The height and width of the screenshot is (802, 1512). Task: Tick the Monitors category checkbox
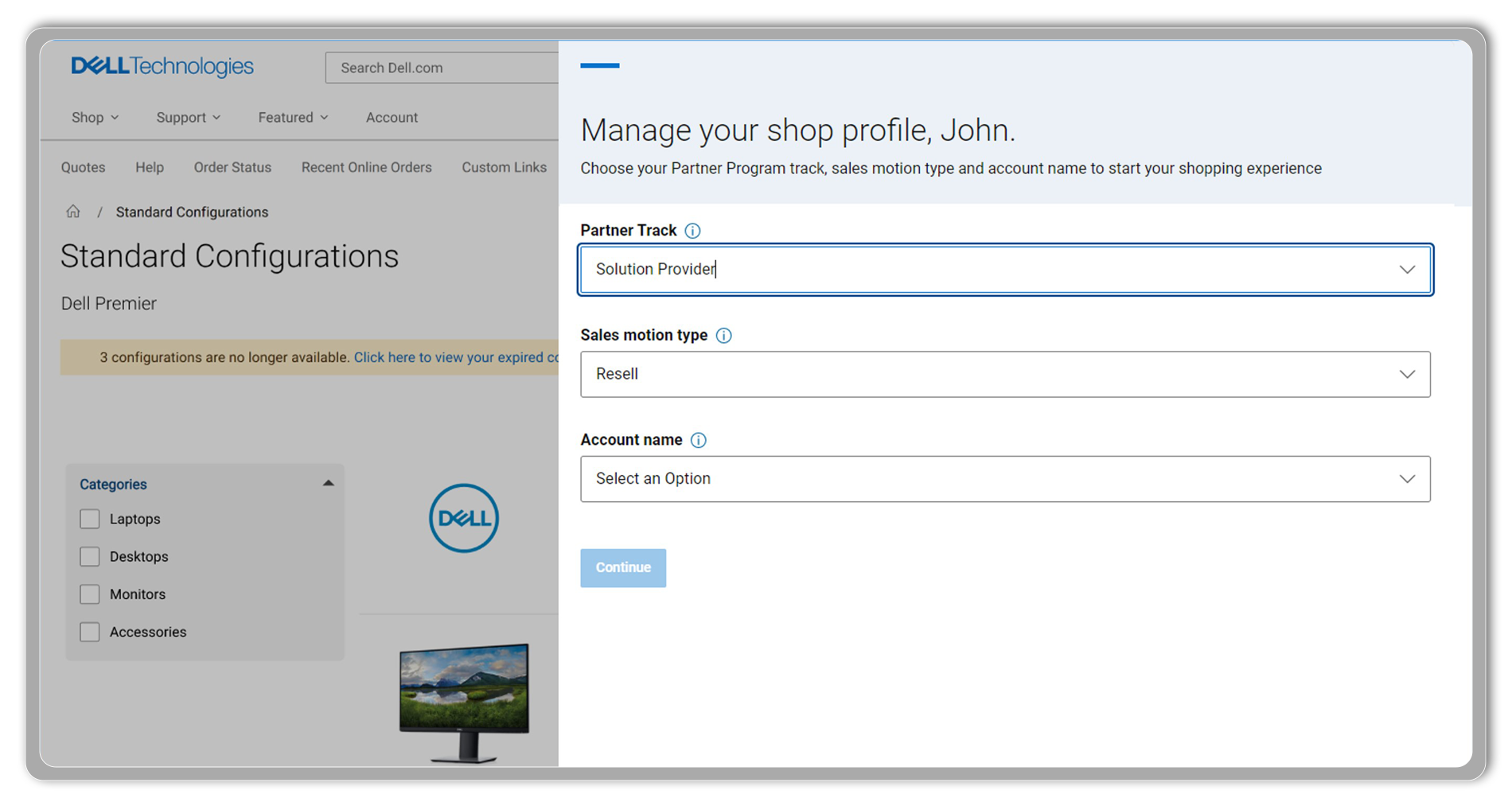[x=90, y=594]
